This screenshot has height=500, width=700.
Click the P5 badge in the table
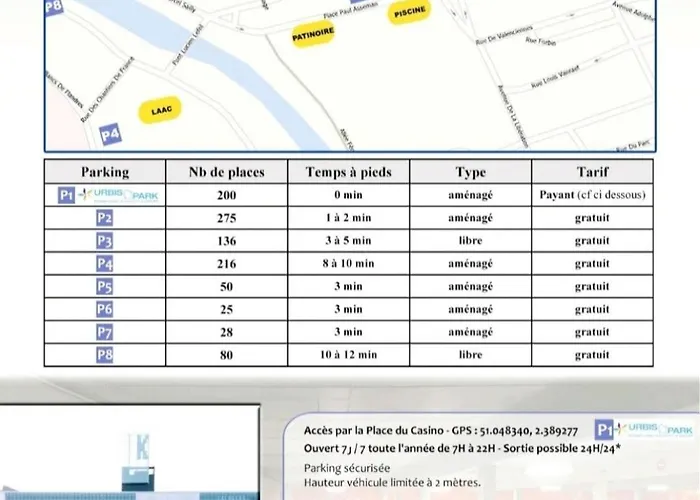point(104,287)
